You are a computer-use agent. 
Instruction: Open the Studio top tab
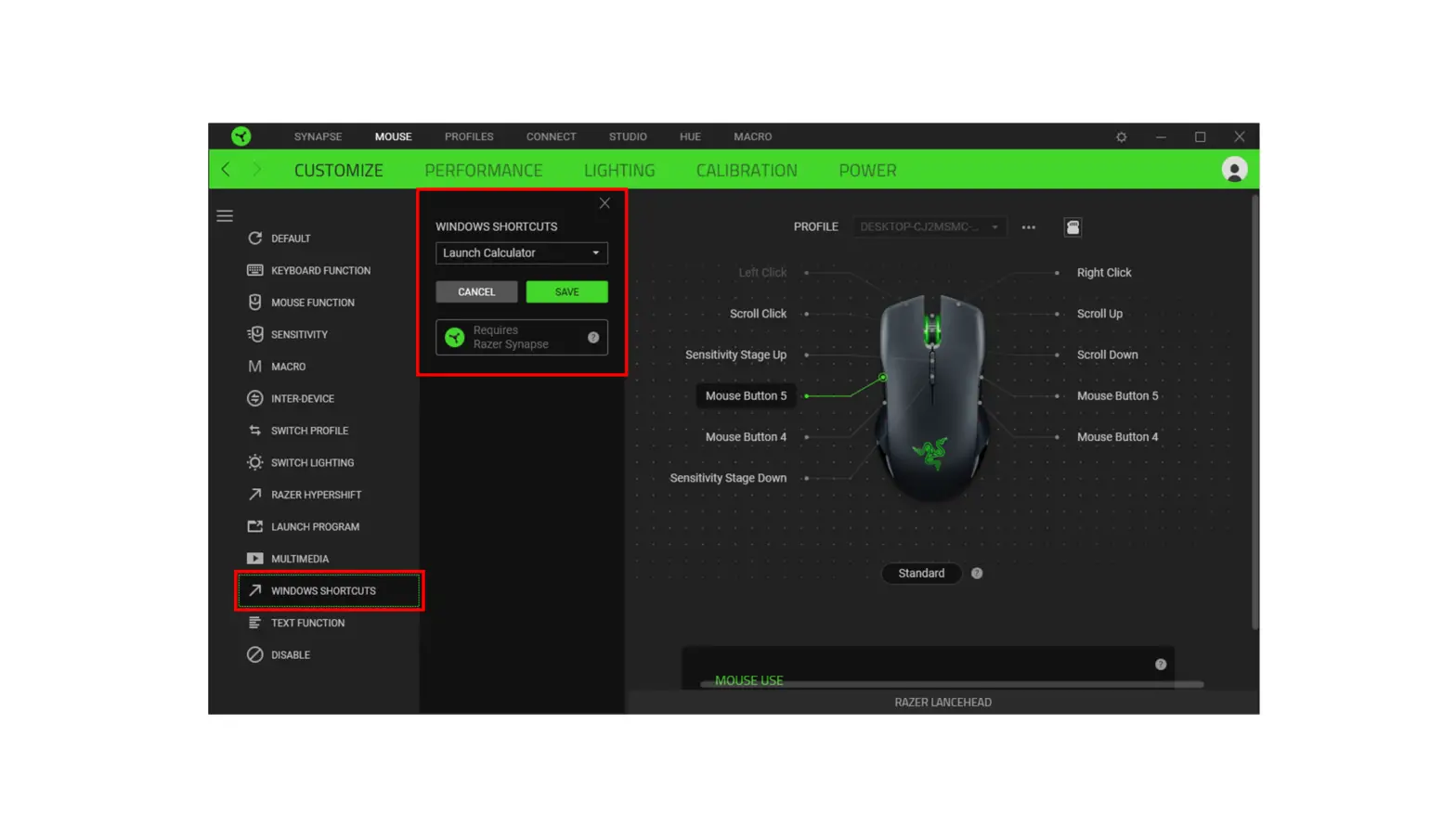click(628, 136)
